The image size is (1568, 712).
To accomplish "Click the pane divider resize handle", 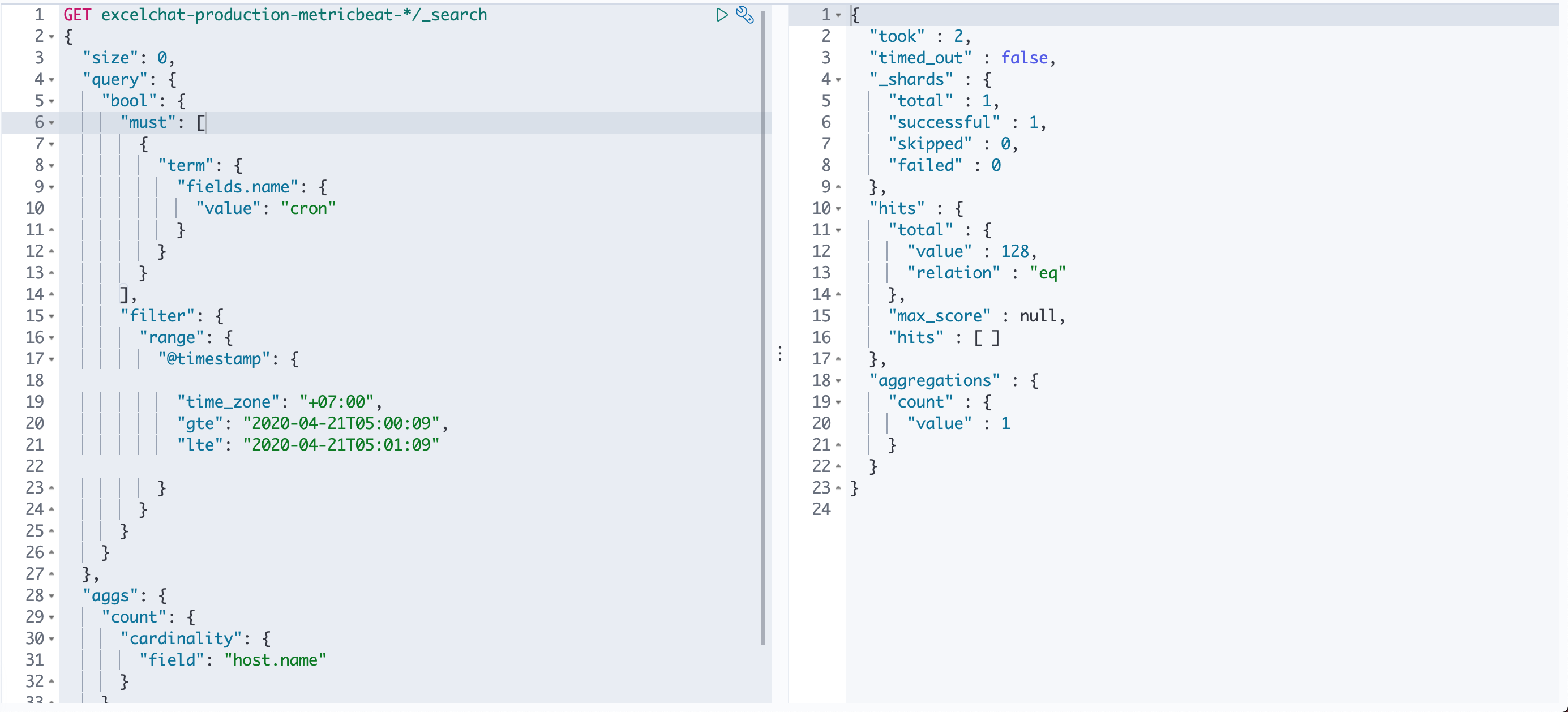I will click(x=779, y=354).
